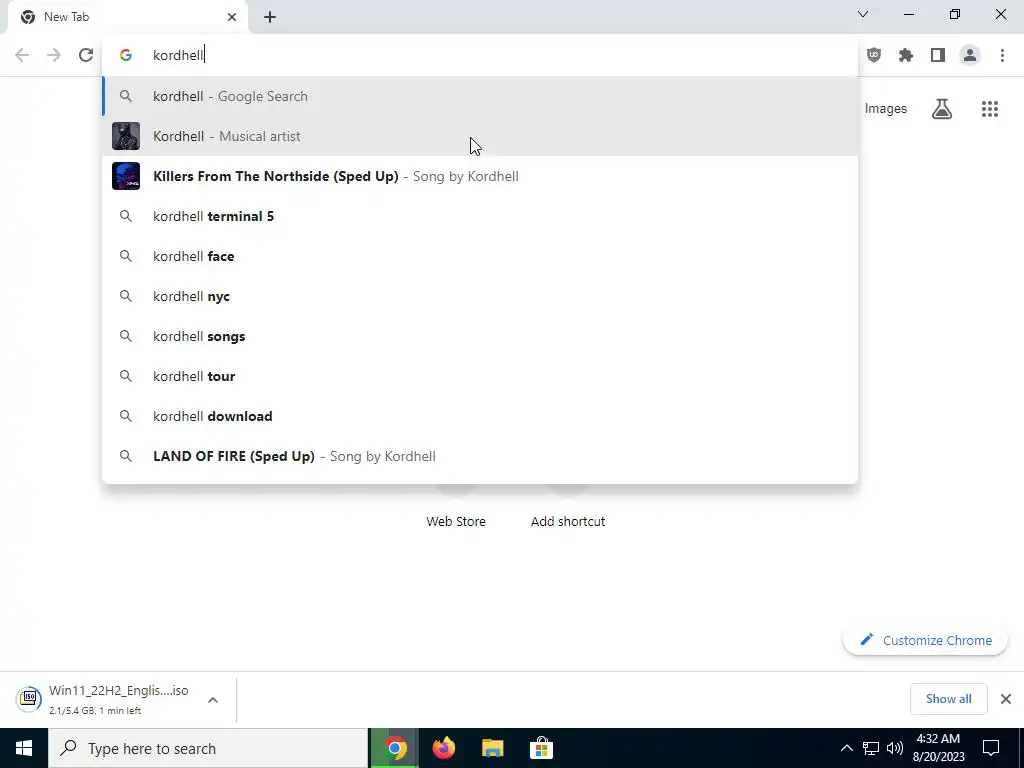This screenshot has width=1024, height=768.
Task: Open the volume speaker tray icon
Action: point(895,748)
